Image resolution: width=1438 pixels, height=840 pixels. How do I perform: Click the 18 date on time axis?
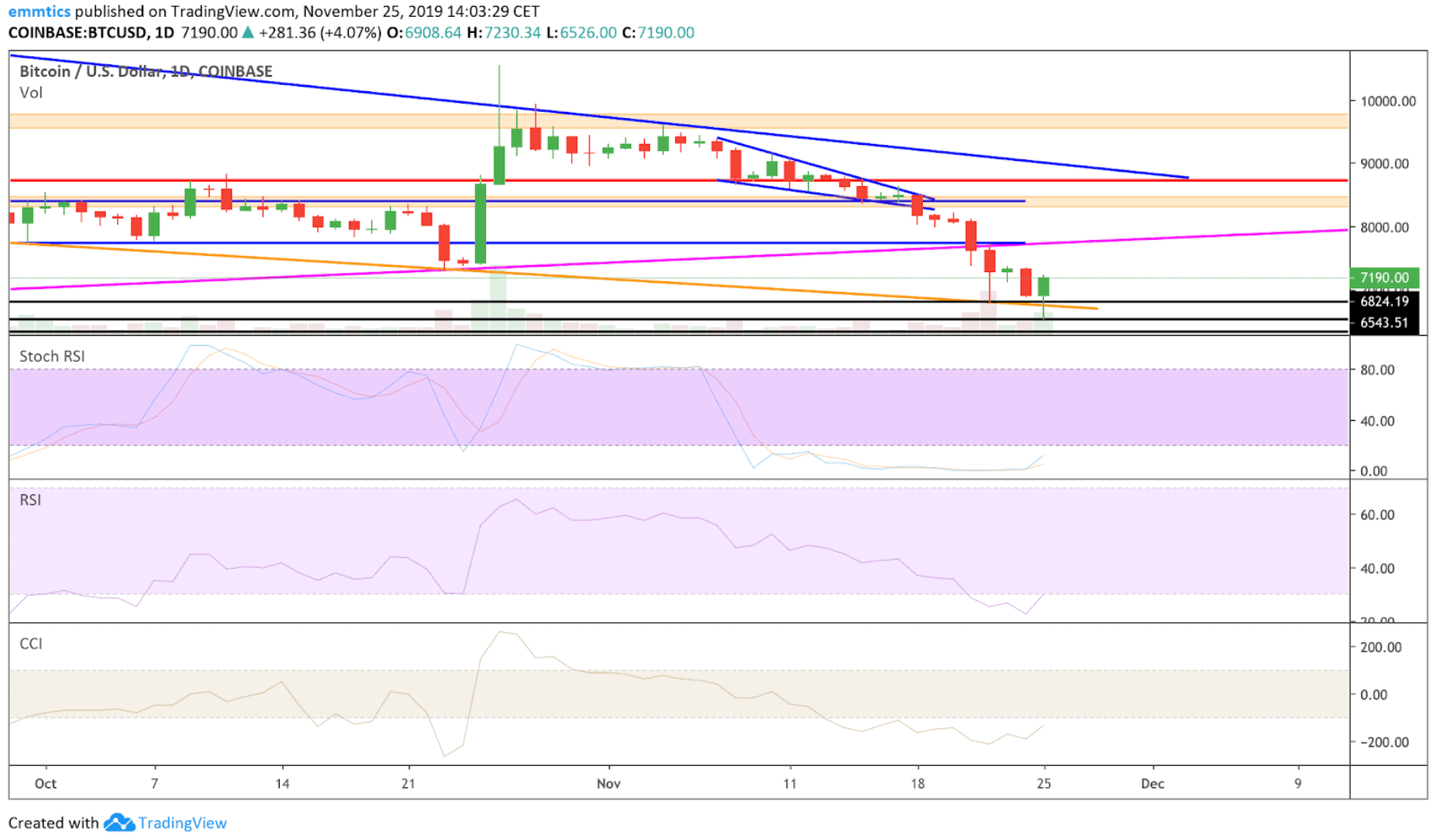[918, 783]
